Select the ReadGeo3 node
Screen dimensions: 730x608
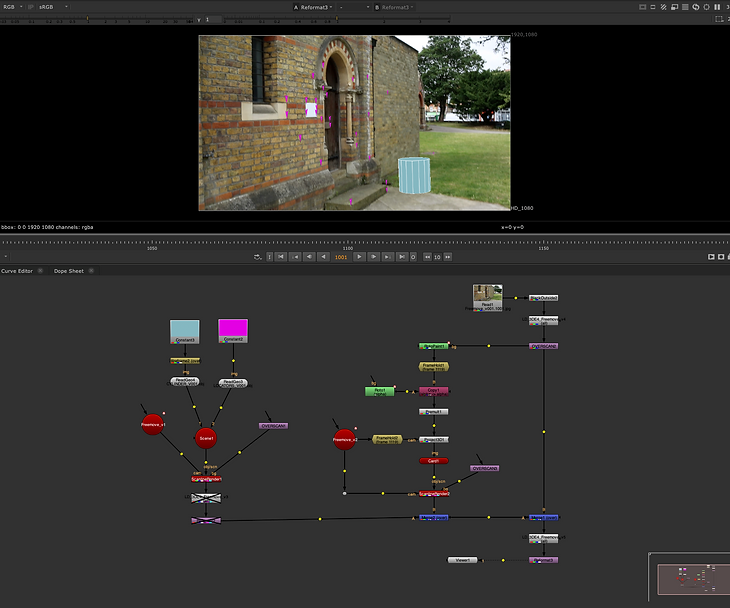[x=233, y=383]
